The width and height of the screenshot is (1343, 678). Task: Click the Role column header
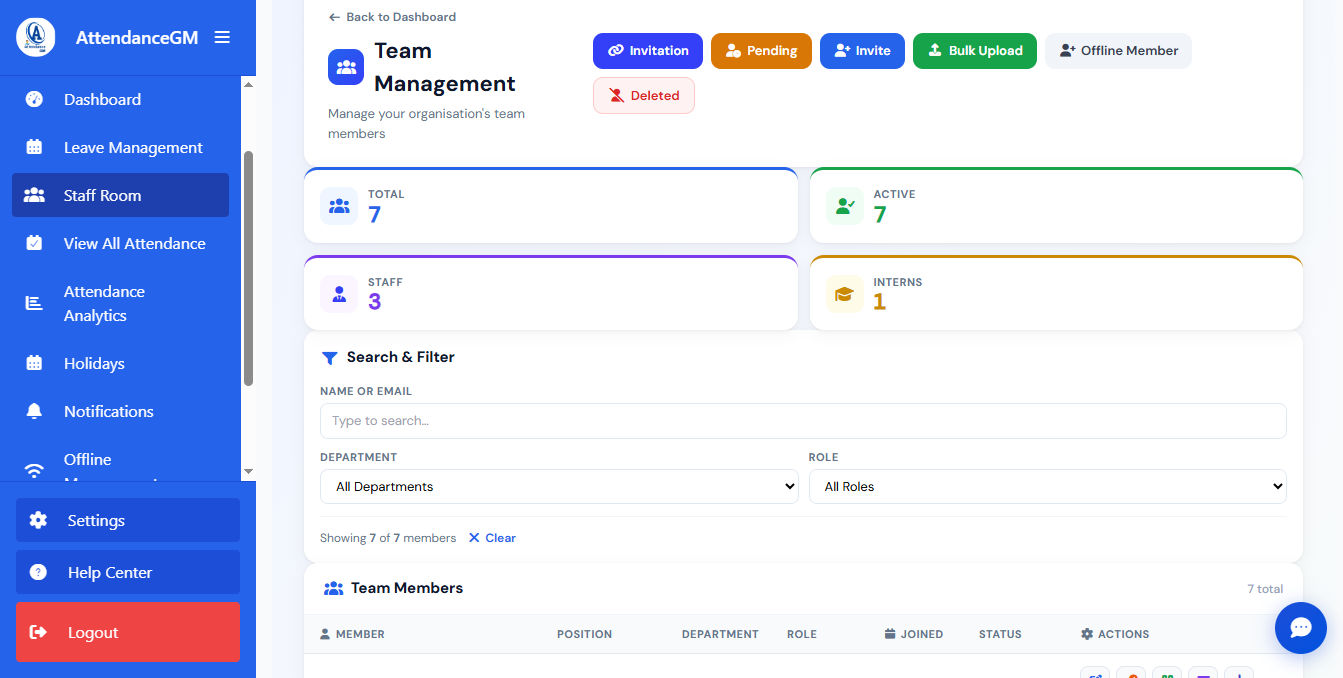(x=802, y=634)
